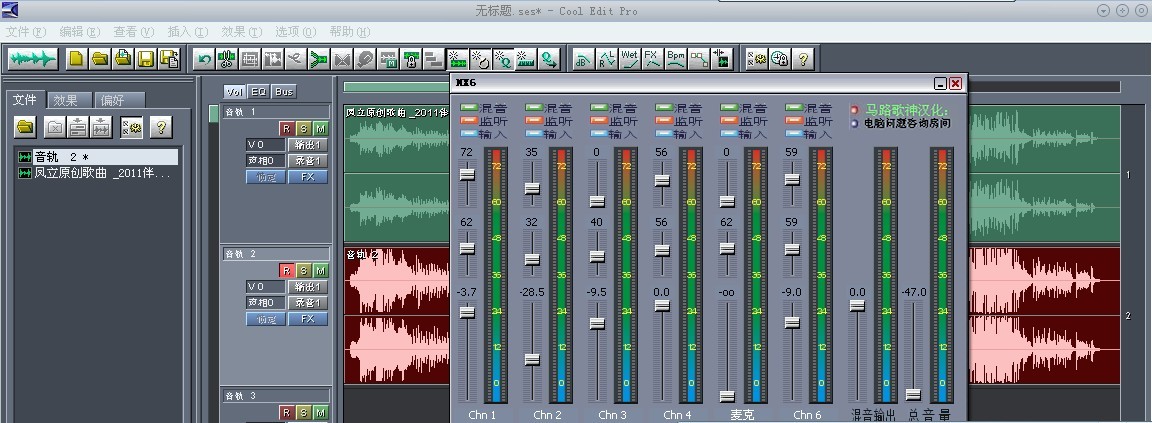The width and height of the screenshot is (1152, 423).
Task: Mute track 1 with its M button
Action: (320, 128)
